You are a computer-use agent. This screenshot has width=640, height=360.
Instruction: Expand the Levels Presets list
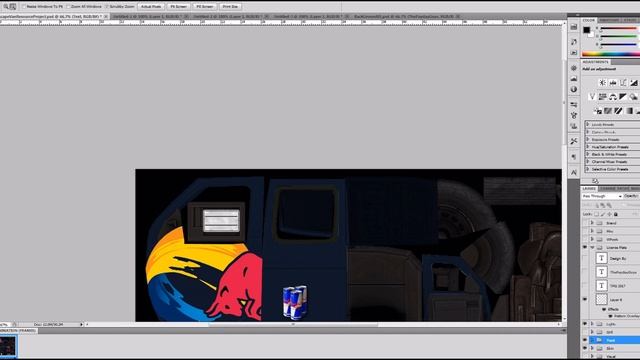[x=588, y=124]
